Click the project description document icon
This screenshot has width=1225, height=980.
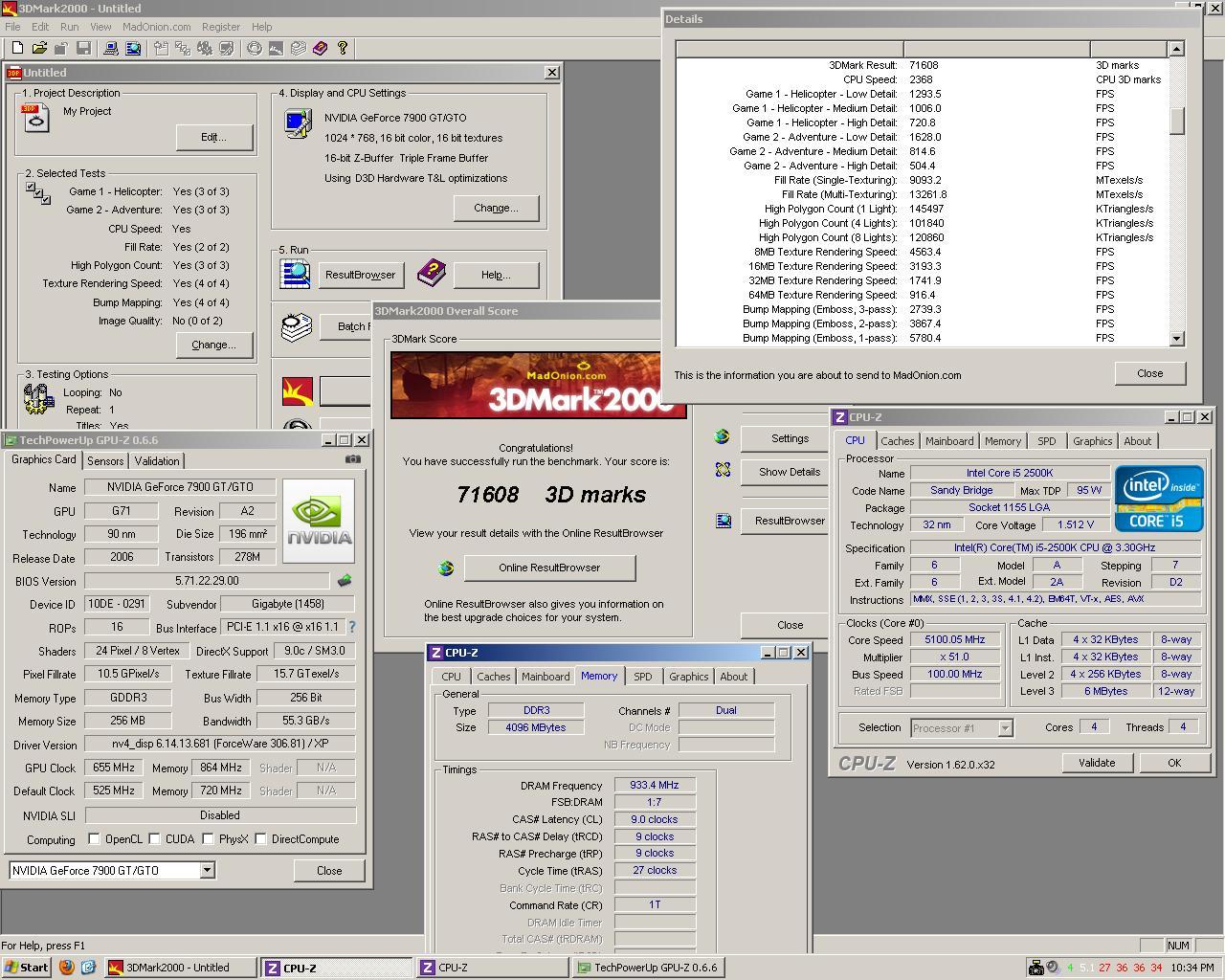click(35, 118)
